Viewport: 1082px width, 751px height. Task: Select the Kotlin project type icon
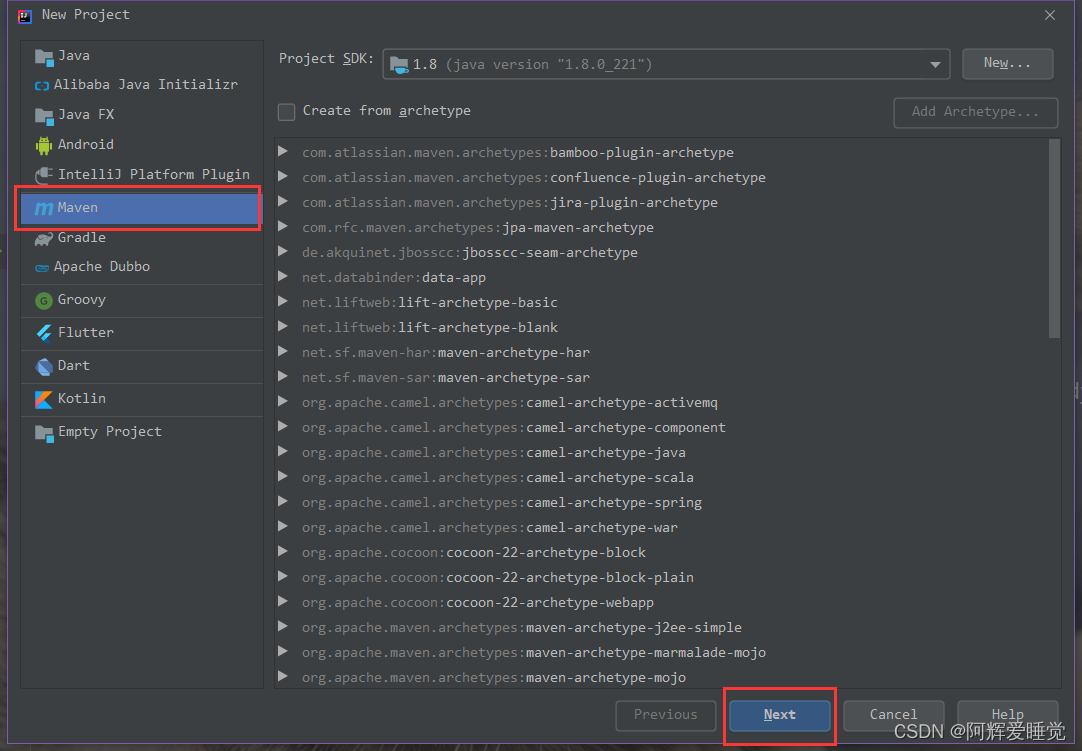click(x=43, y=398)
